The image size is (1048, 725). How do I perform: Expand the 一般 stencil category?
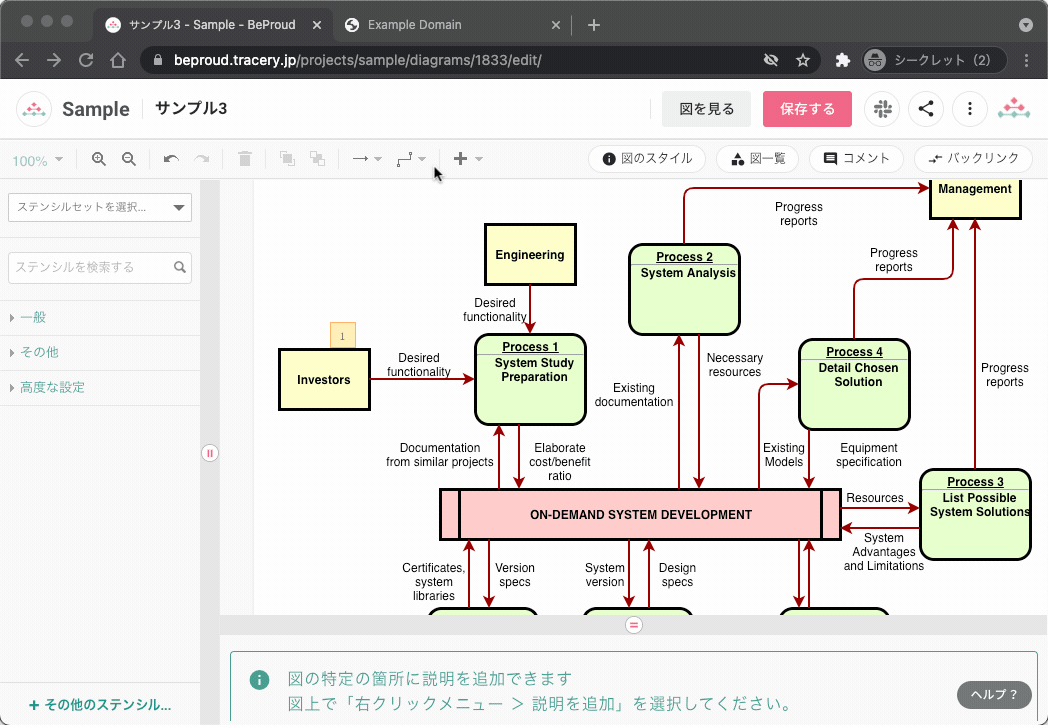(x=33, y=317)
